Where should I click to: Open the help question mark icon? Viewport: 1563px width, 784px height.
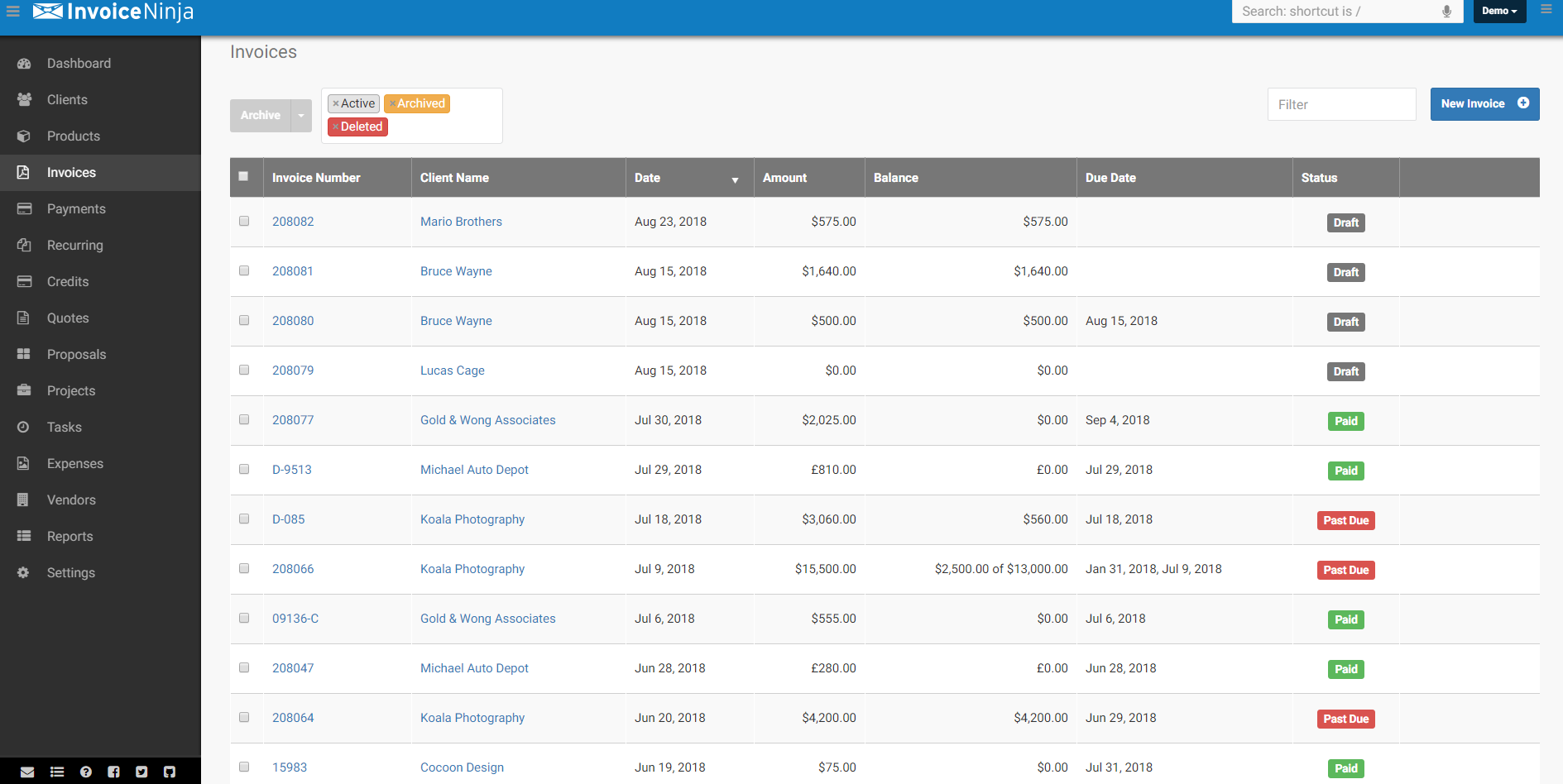pyautogui.click(x=86, y=772)
